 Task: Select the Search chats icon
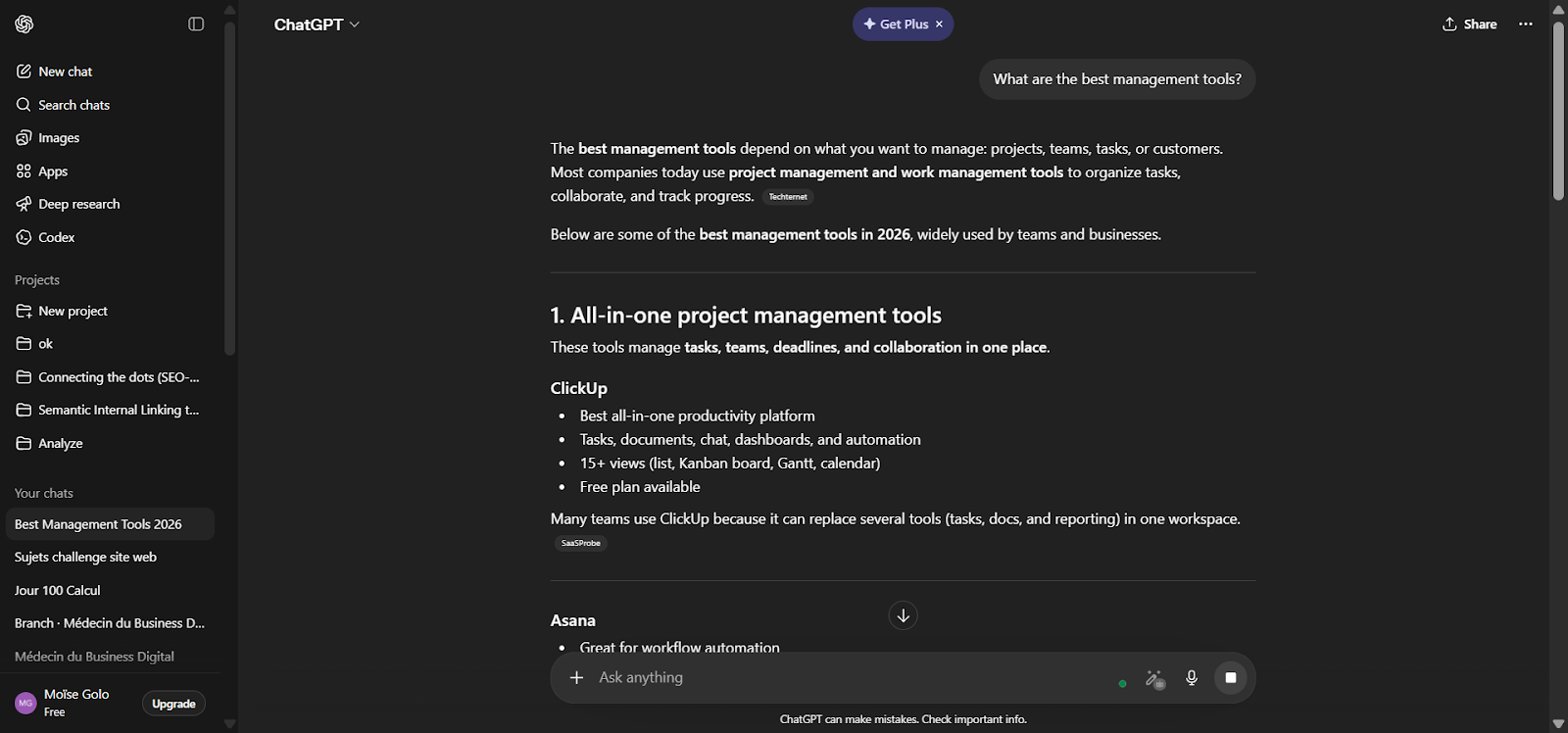[x=73, y=104]
